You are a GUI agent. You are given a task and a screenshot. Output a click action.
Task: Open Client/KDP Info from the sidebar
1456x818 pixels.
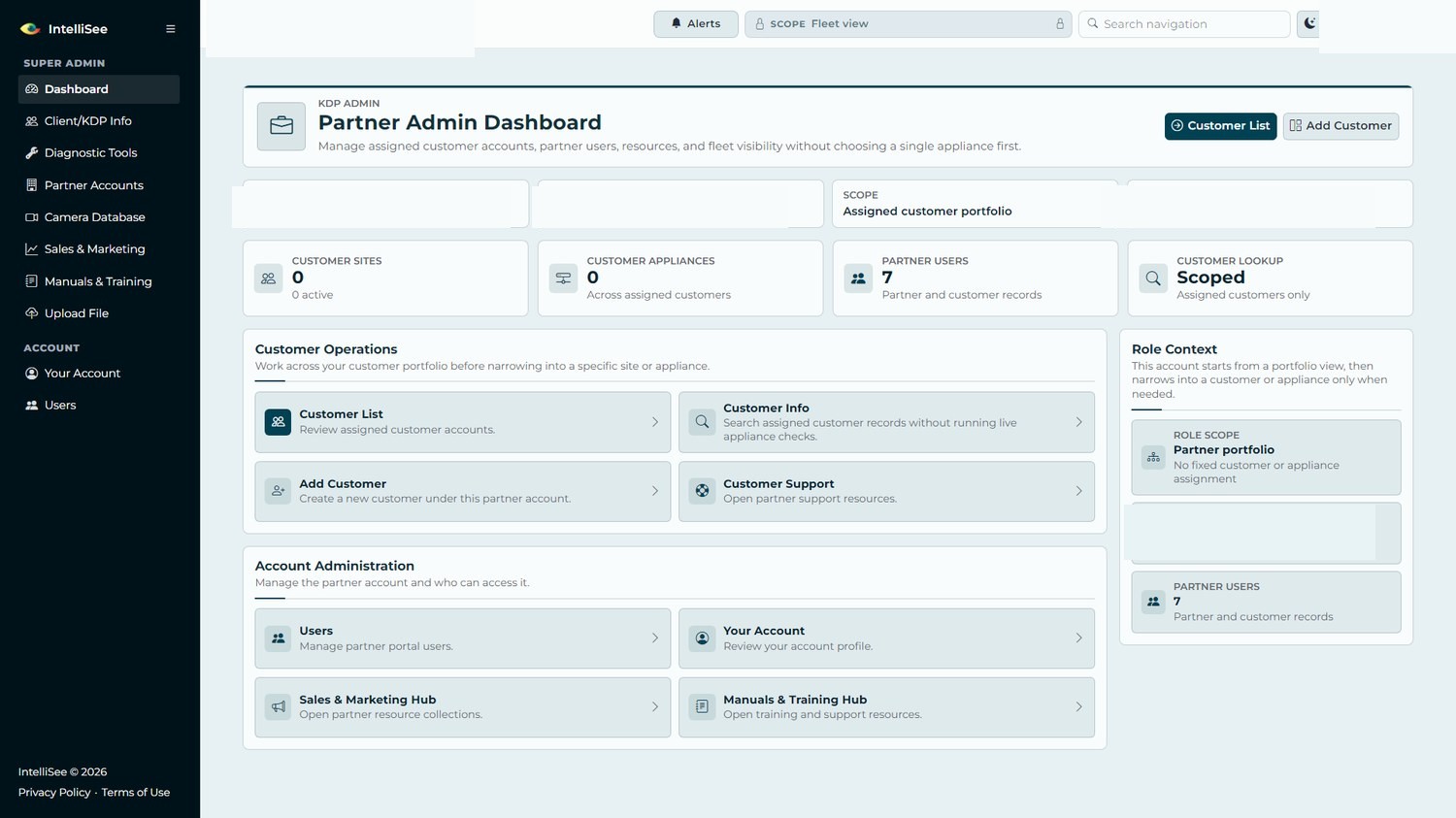pyautogui.click(x=99, y=121)
